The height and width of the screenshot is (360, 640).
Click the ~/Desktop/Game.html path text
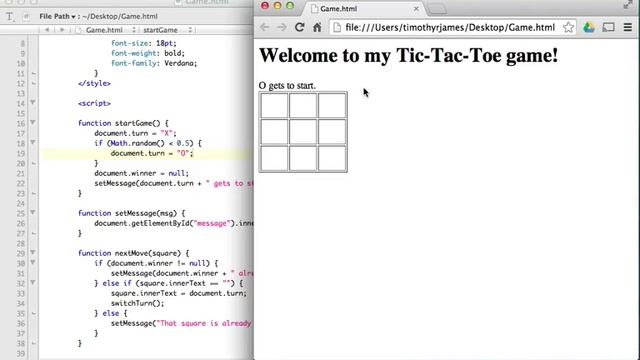120,16
